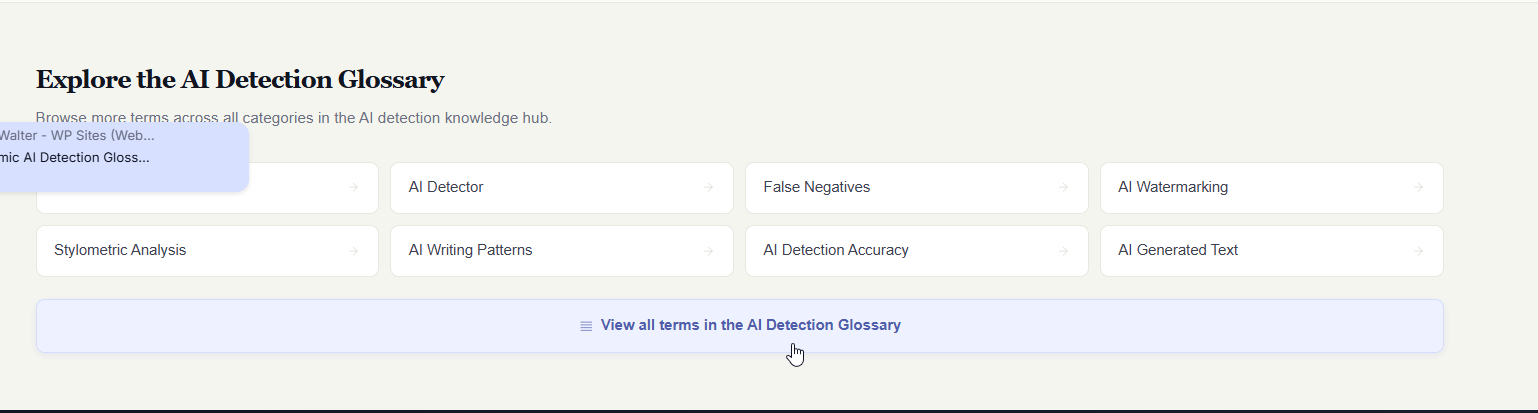Click the arrow on AI Generated Text card

coord(1418,251)
